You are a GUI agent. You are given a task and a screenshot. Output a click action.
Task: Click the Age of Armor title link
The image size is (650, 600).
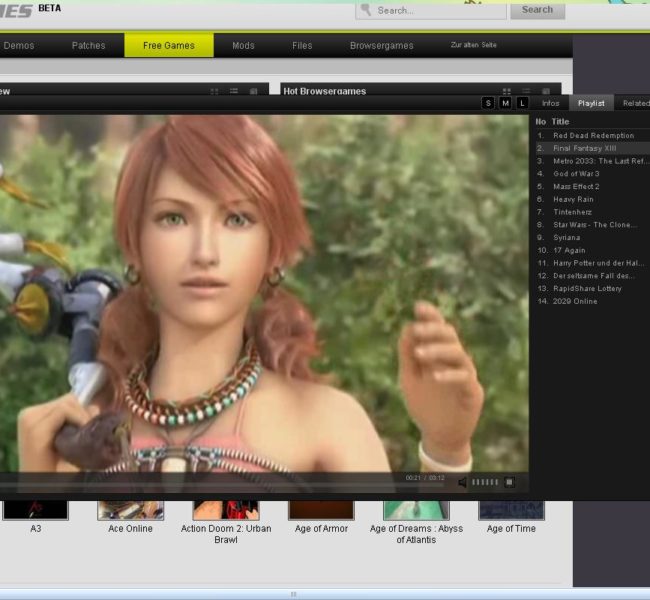click(321, 529)
